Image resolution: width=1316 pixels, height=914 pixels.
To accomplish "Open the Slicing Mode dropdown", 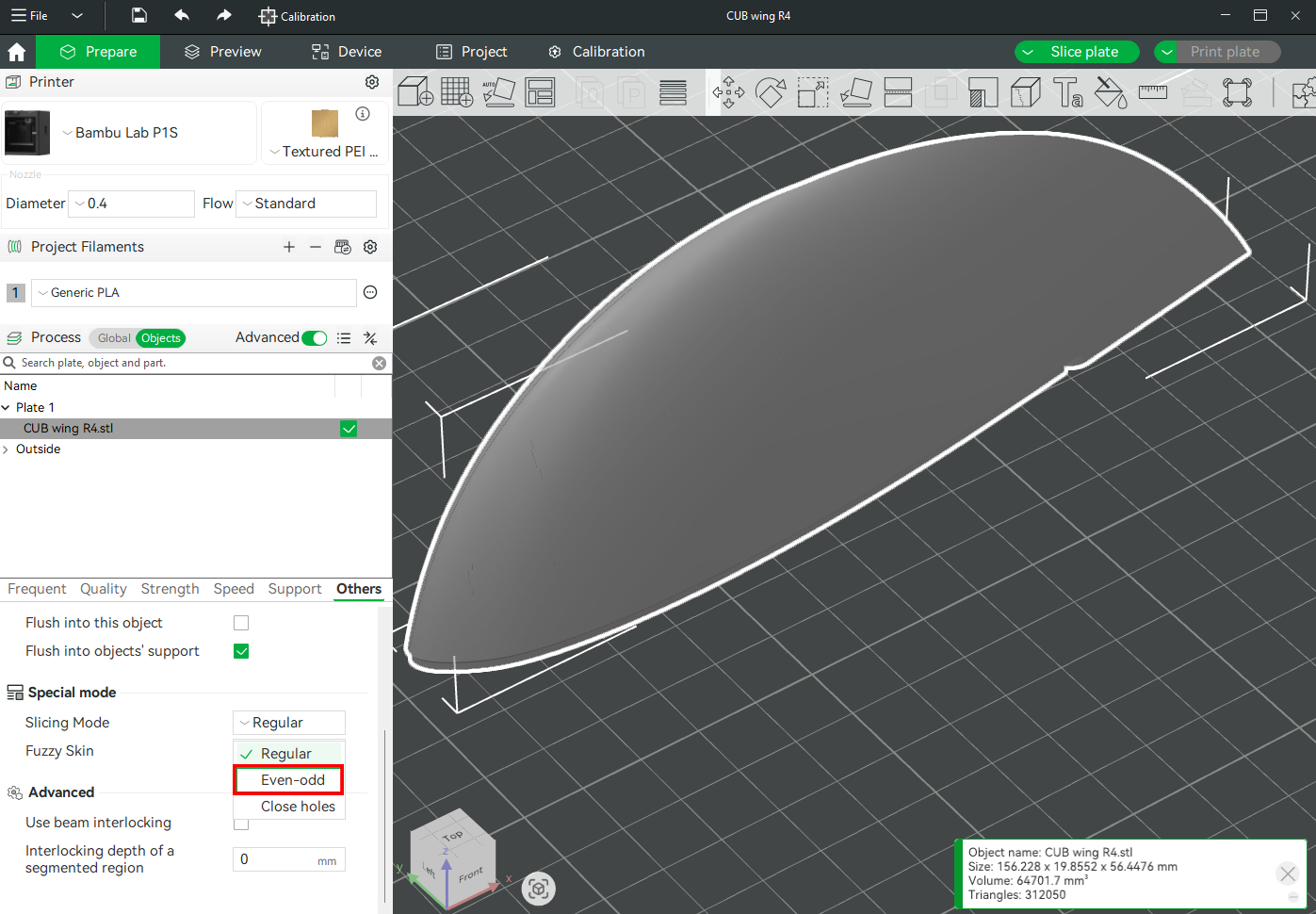I will [289, 723].
